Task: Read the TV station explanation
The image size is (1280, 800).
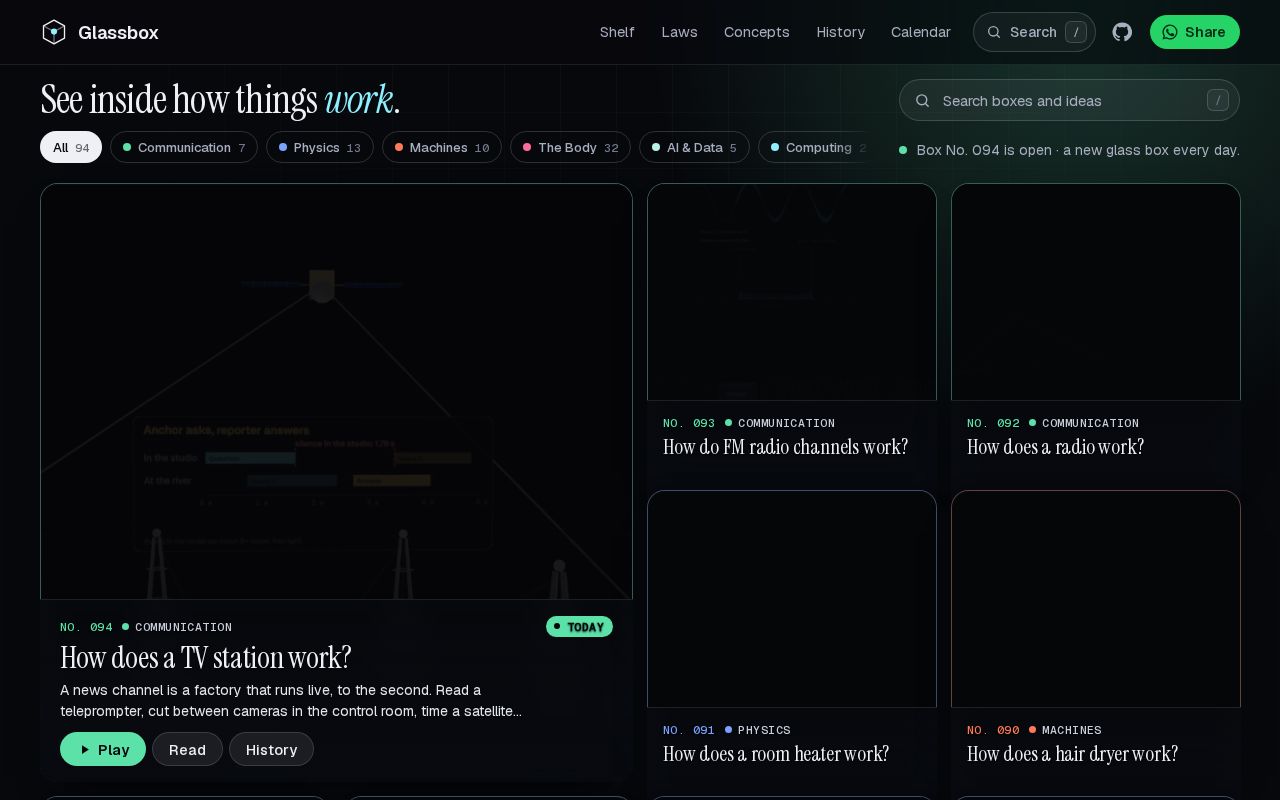Action: [187, 749]
